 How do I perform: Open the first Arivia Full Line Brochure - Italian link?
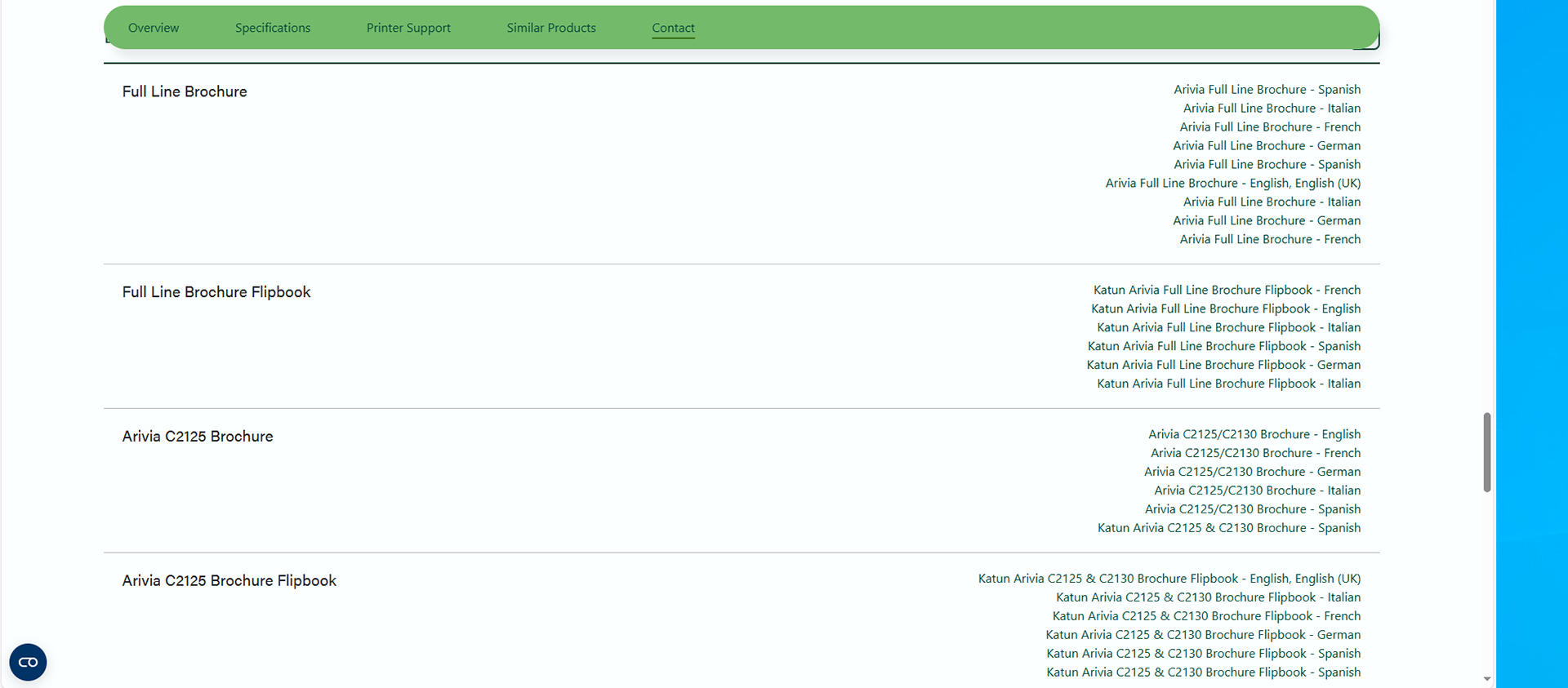tap(1272, 109)
